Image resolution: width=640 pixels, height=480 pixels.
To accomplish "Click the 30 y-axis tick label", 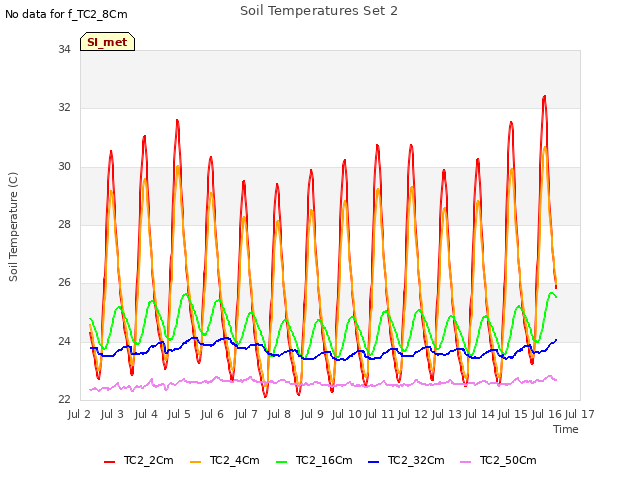I will pyautogui.click(x=64, y=166).
